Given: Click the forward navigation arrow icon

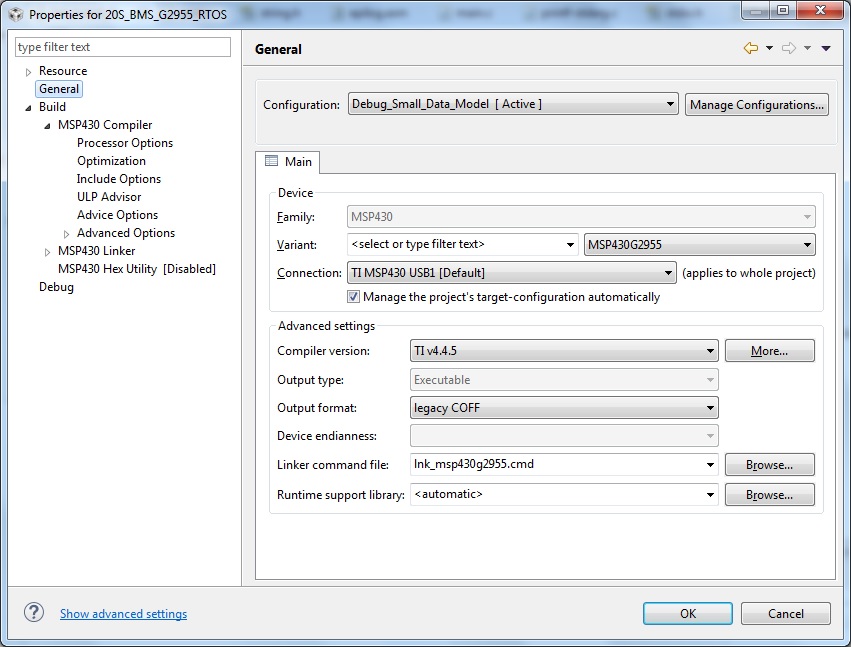Looking at the screenshot, I should pos(789,48).
